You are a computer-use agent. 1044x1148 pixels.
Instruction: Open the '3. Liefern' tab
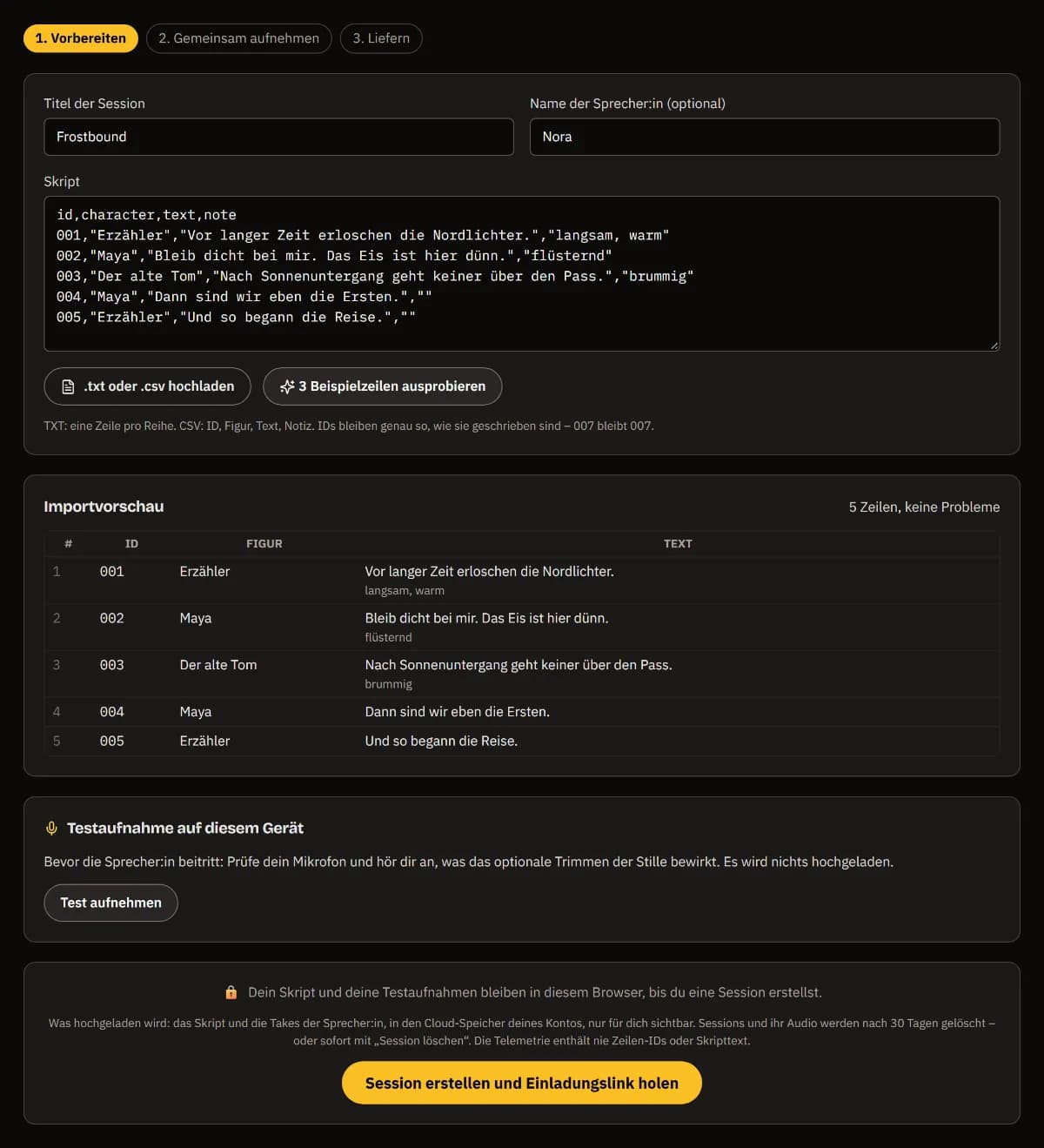[x=381, y=38]
